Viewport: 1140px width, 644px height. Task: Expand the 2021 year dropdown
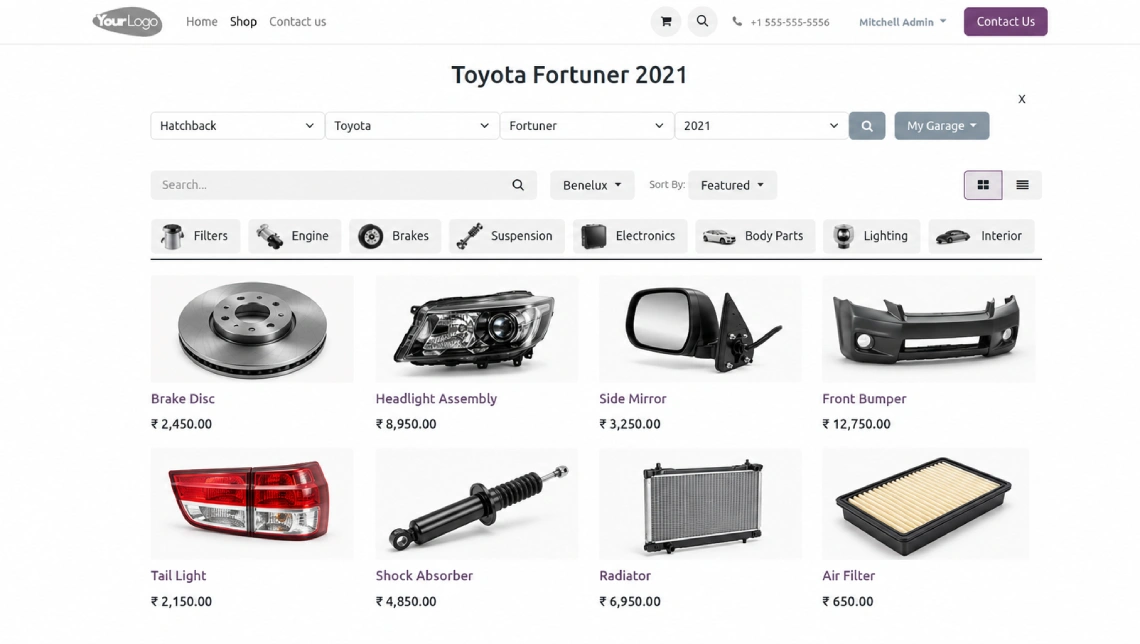761,126
